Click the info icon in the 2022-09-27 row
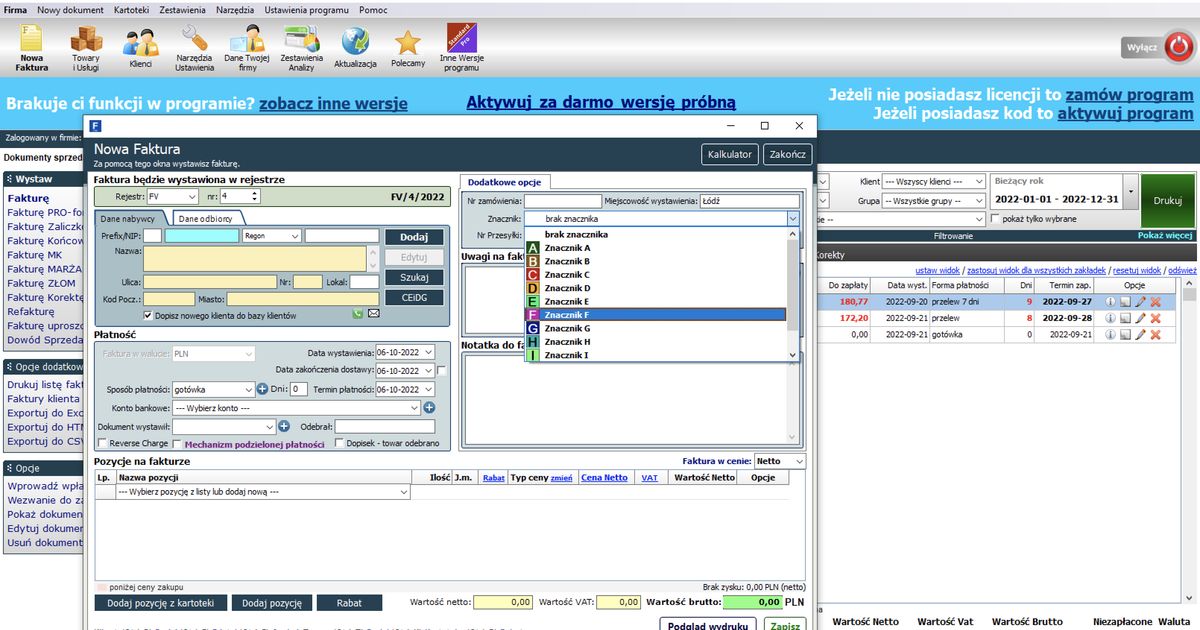 [x=1110, y=301]
